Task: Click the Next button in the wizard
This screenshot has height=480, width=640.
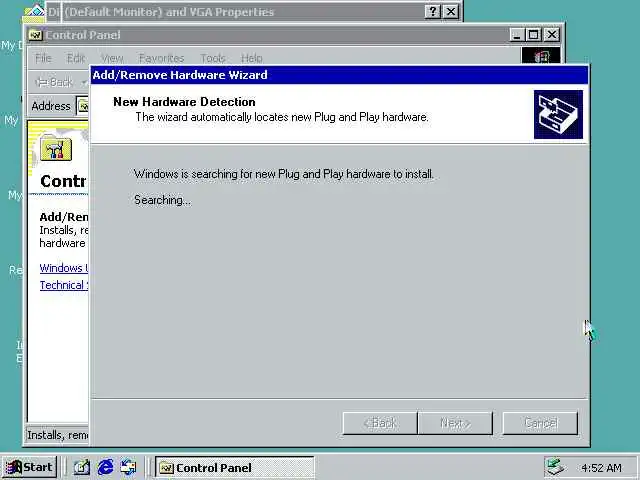Action: tap(455, 423)
